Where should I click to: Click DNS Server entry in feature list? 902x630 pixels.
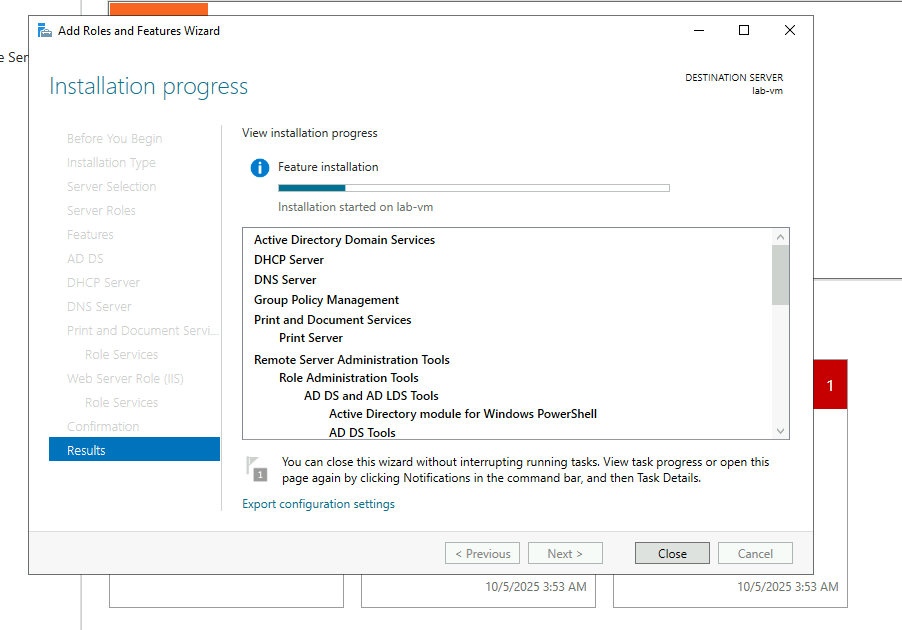[x=285, y=280]
